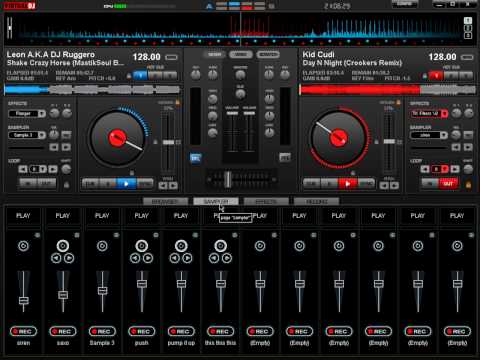Click left deck pitch slider handle
Image resolution: width=480 pixels, height=360 pixels.
pos(168,142)
